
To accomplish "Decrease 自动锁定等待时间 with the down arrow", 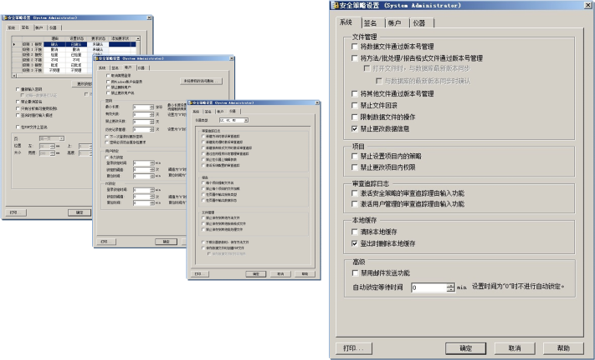I will click(450, 290).
